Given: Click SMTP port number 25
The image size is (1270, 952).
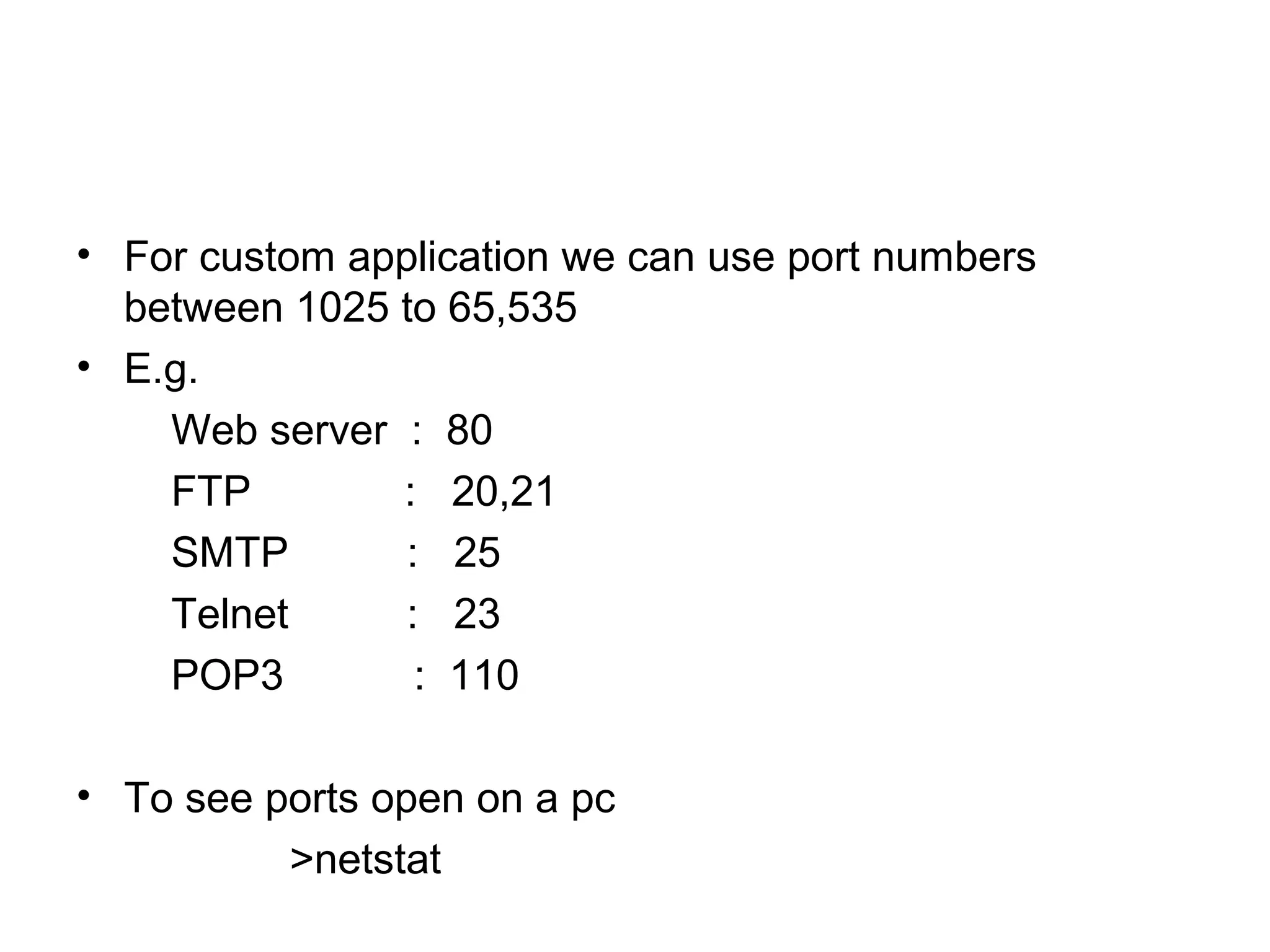Looking at the screenshot, I should coord(477,552).
